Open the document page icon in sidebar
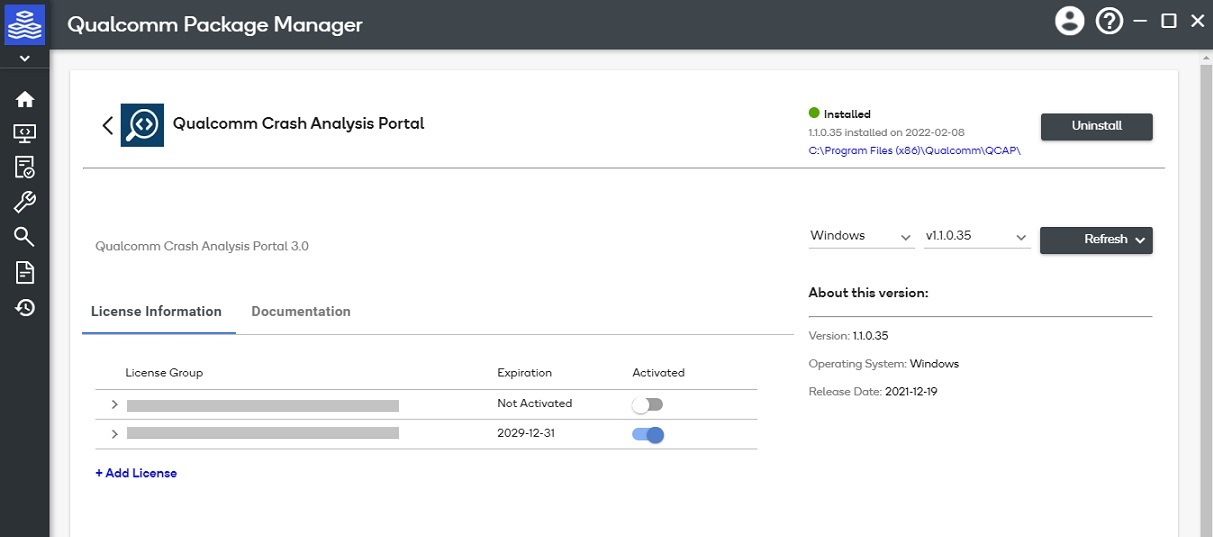 point(24,272)
